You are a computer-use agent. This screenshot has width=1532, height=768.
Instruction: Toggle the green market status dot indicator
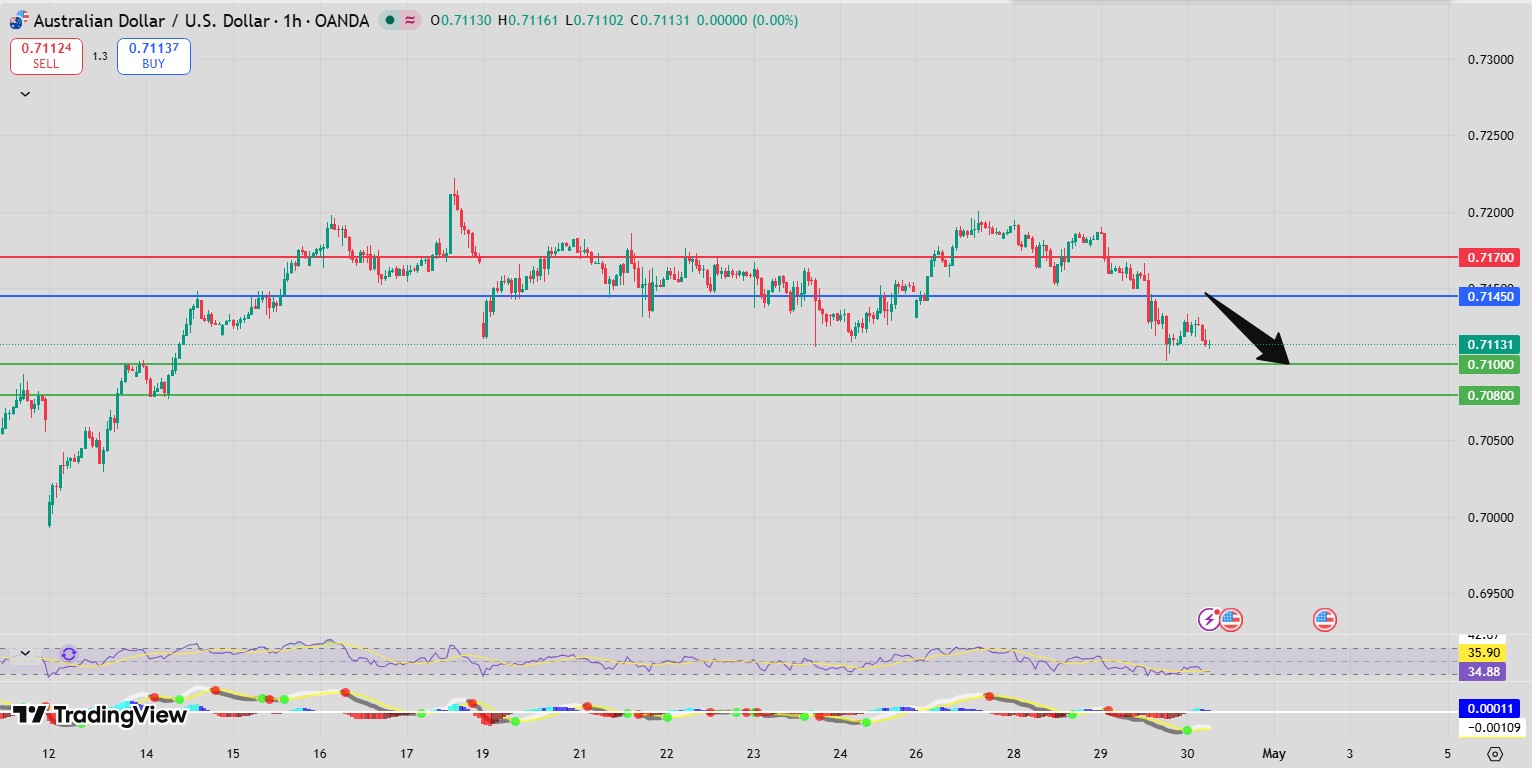[x=390, y=20]
